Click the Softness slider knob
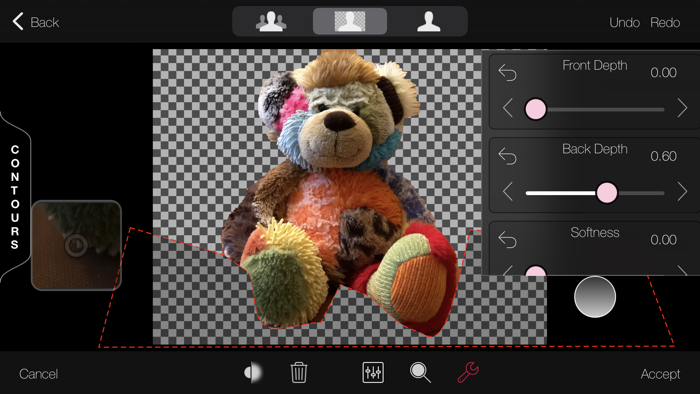The height and width of the screenshot is (394, 700). click(x=535, y=270)
